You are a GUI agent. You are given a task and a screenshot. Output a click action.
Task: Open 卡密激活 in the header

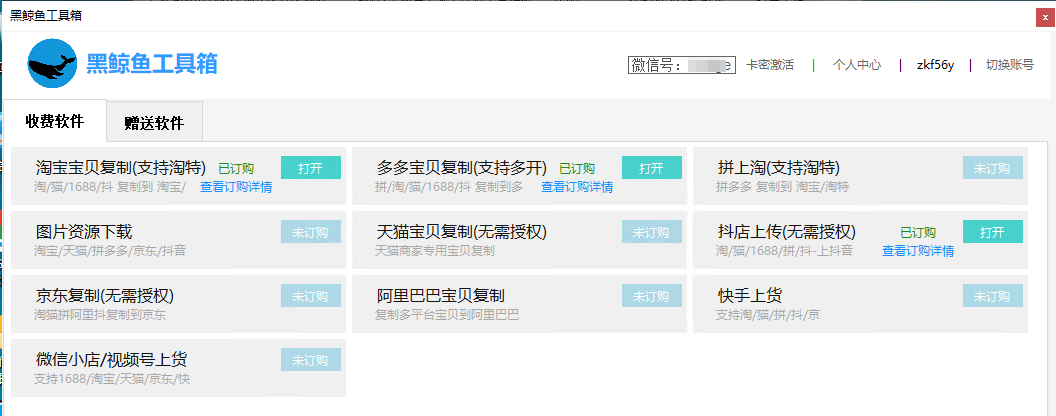click(770, 65)
